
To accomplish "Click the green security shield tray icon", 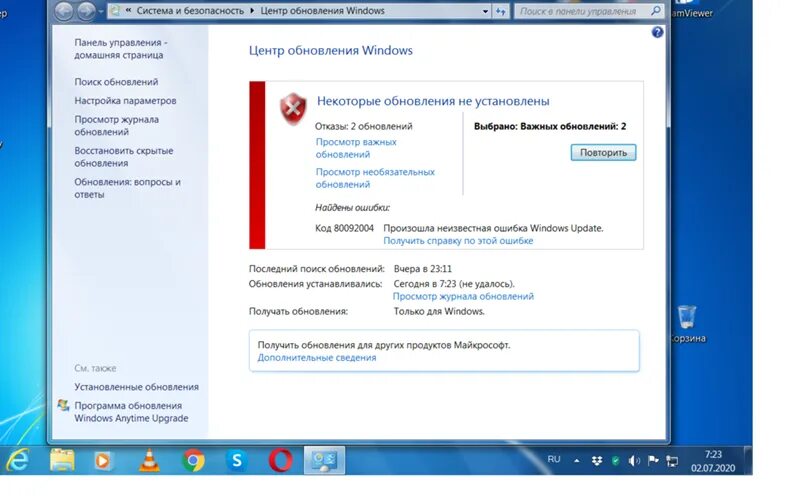I will click(615, 461).
